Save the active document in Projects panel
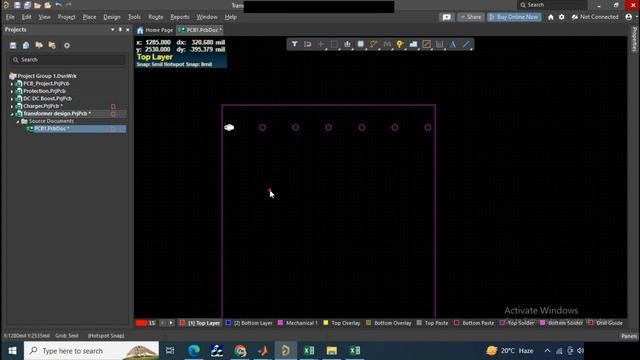 (13, 45)
